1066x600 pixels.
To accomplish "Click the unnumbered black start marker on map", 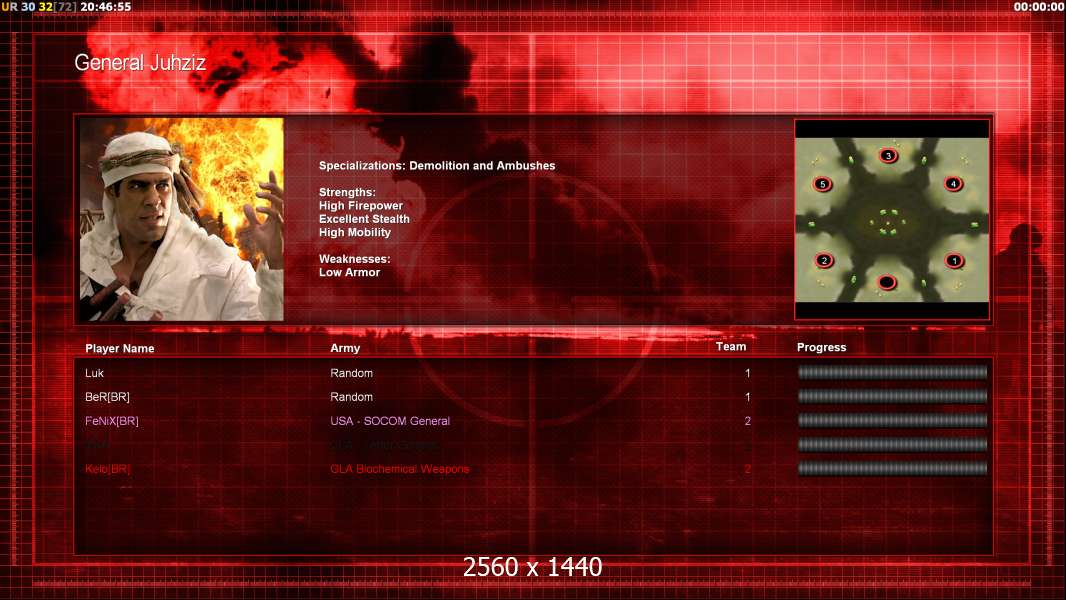I will 887,282.
